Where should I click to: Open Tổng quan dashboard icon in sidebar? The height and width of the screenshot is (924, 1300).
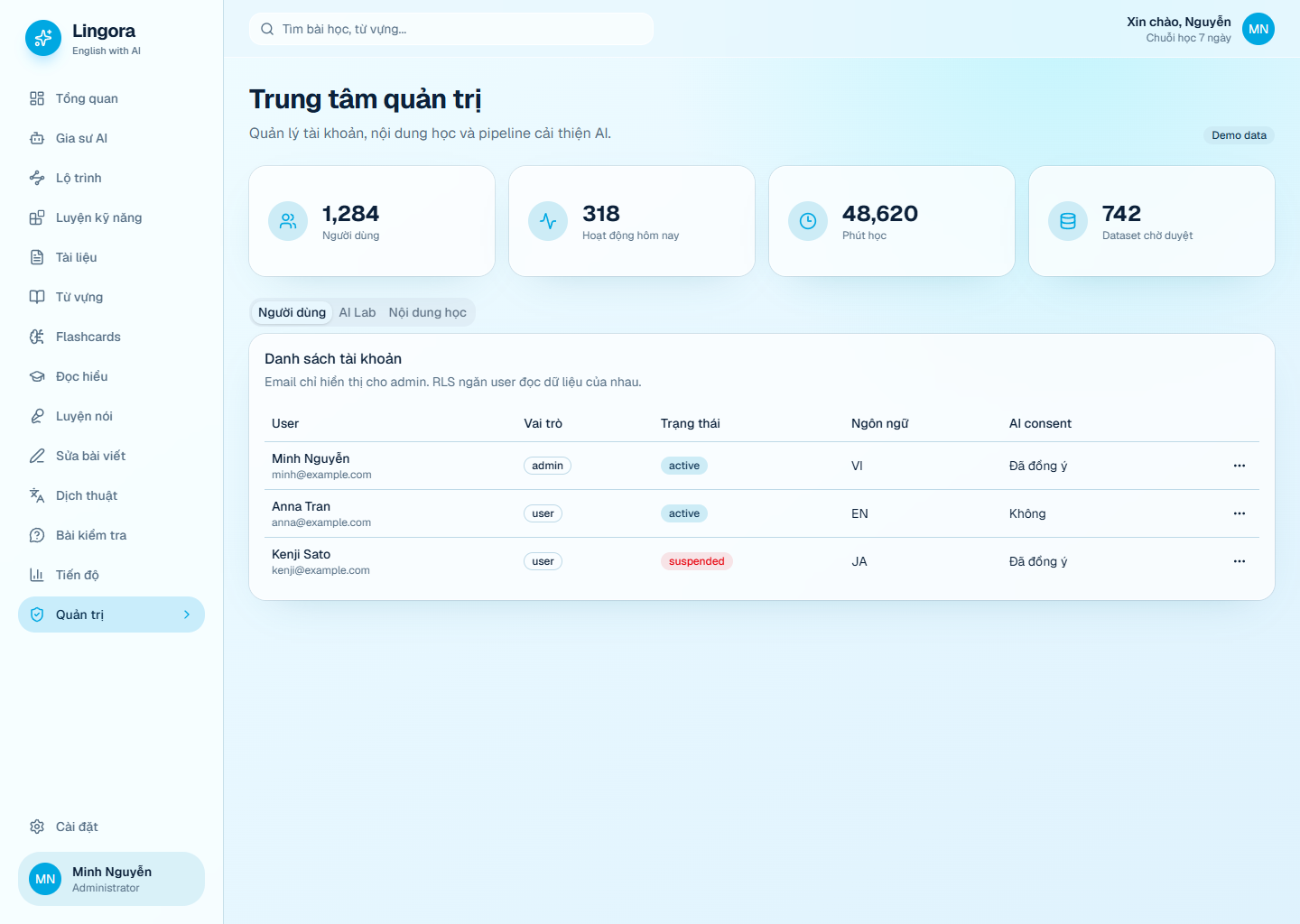[x=37, y=98]
